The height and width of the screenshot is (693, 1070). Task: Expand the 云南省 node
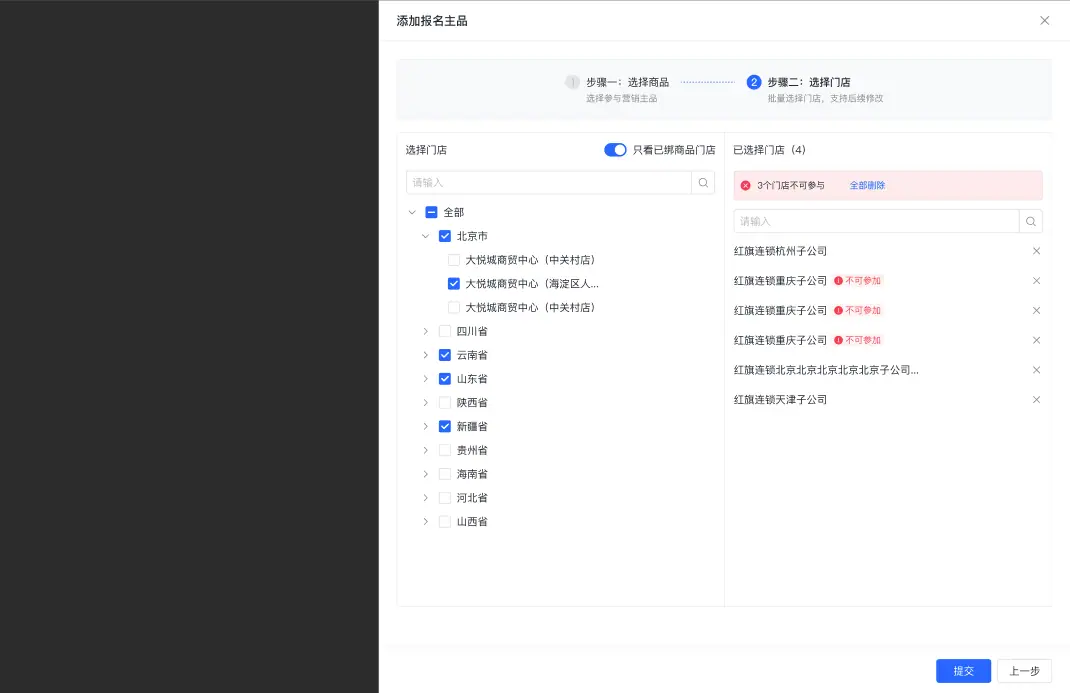click(x=426, y=355)
